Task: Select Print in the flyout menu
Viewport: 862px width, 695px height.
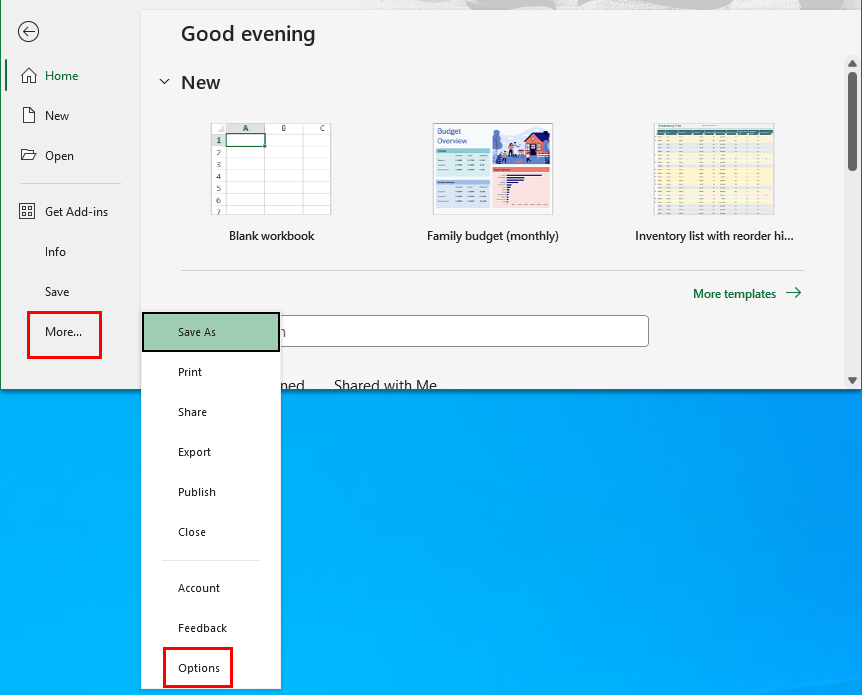Action: tap(211, 372)
